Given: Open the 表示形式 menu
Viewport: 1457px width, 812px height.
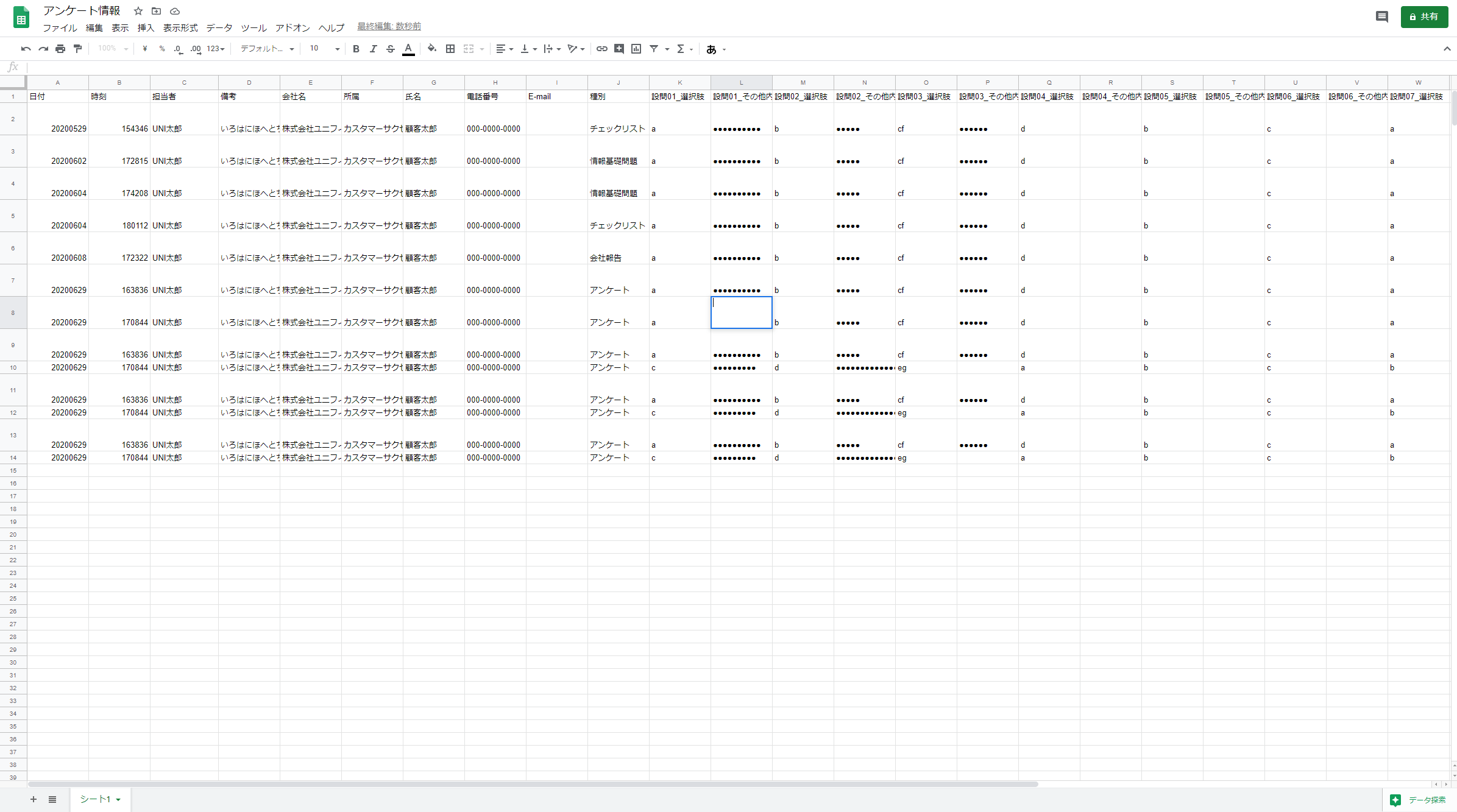Looking at the screenshot, I should click(180, 28).
